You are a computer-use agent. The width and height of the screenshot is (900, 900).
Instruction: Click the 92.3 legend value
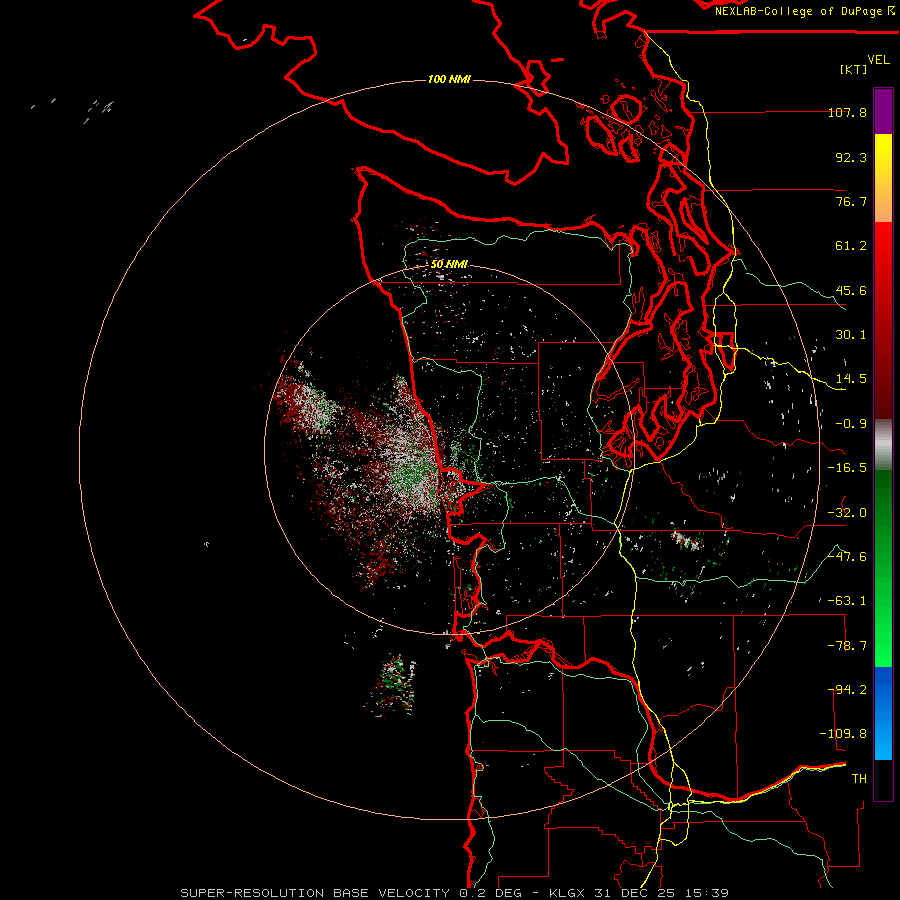[851, 157]
